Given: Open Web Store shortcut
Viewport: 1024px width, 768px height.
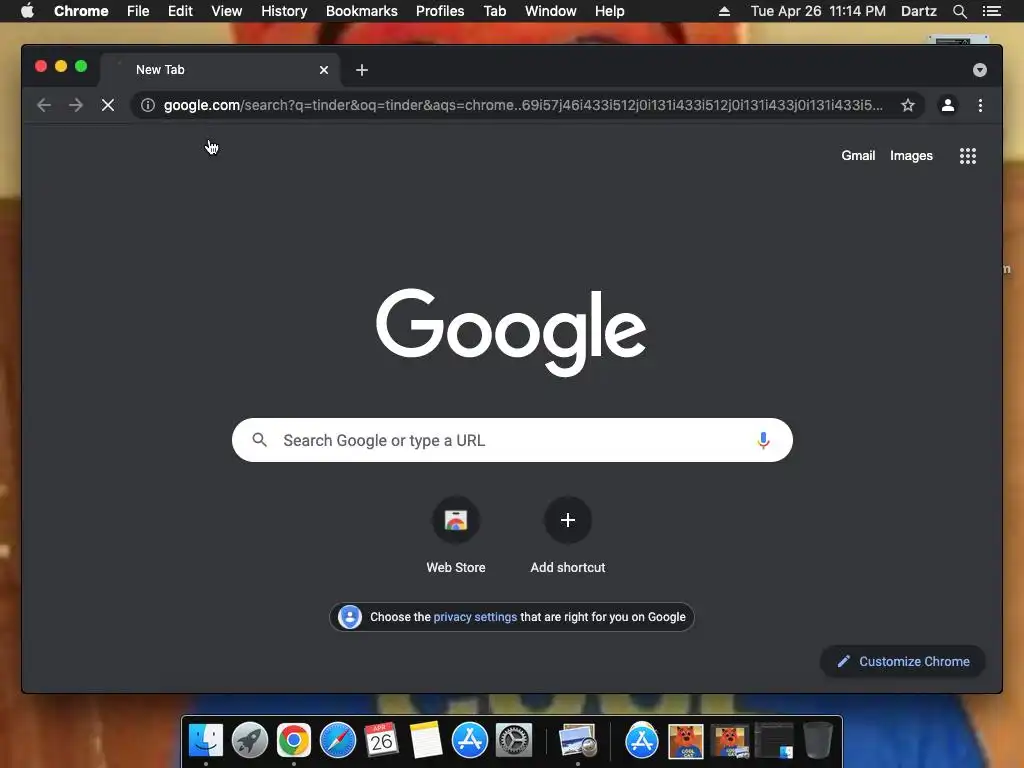Looking at the screenshot, I should 456,536.
